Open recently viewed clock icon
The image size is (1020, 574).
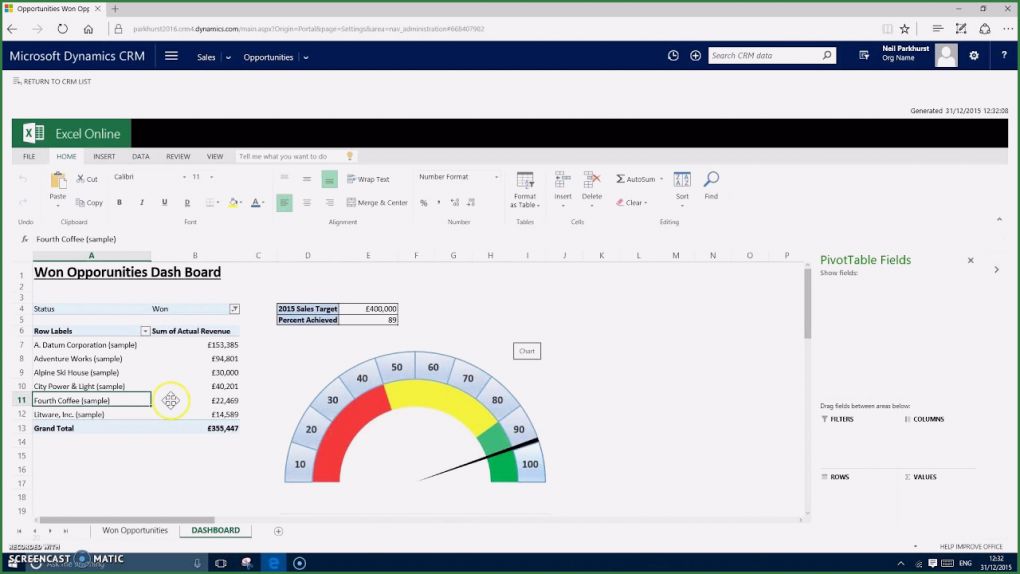(x=673, y=56)
